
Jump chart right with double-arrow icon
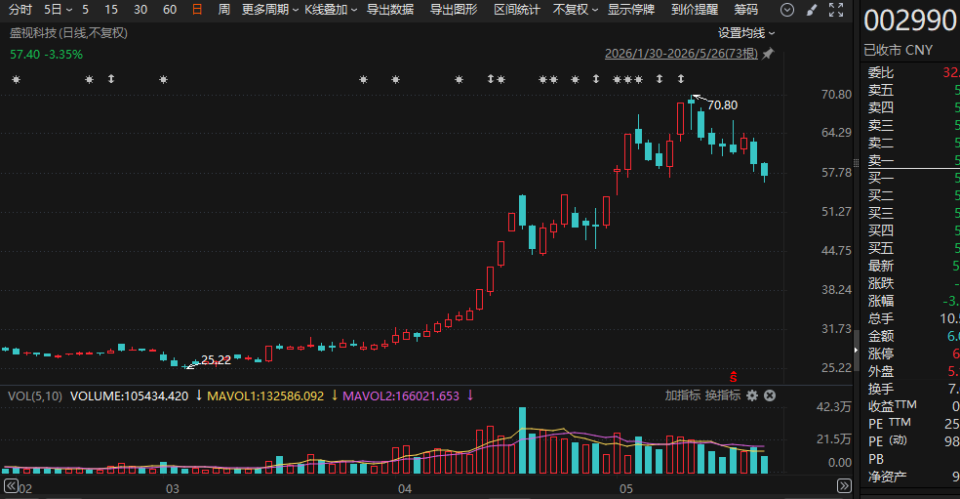click(844, 486)
